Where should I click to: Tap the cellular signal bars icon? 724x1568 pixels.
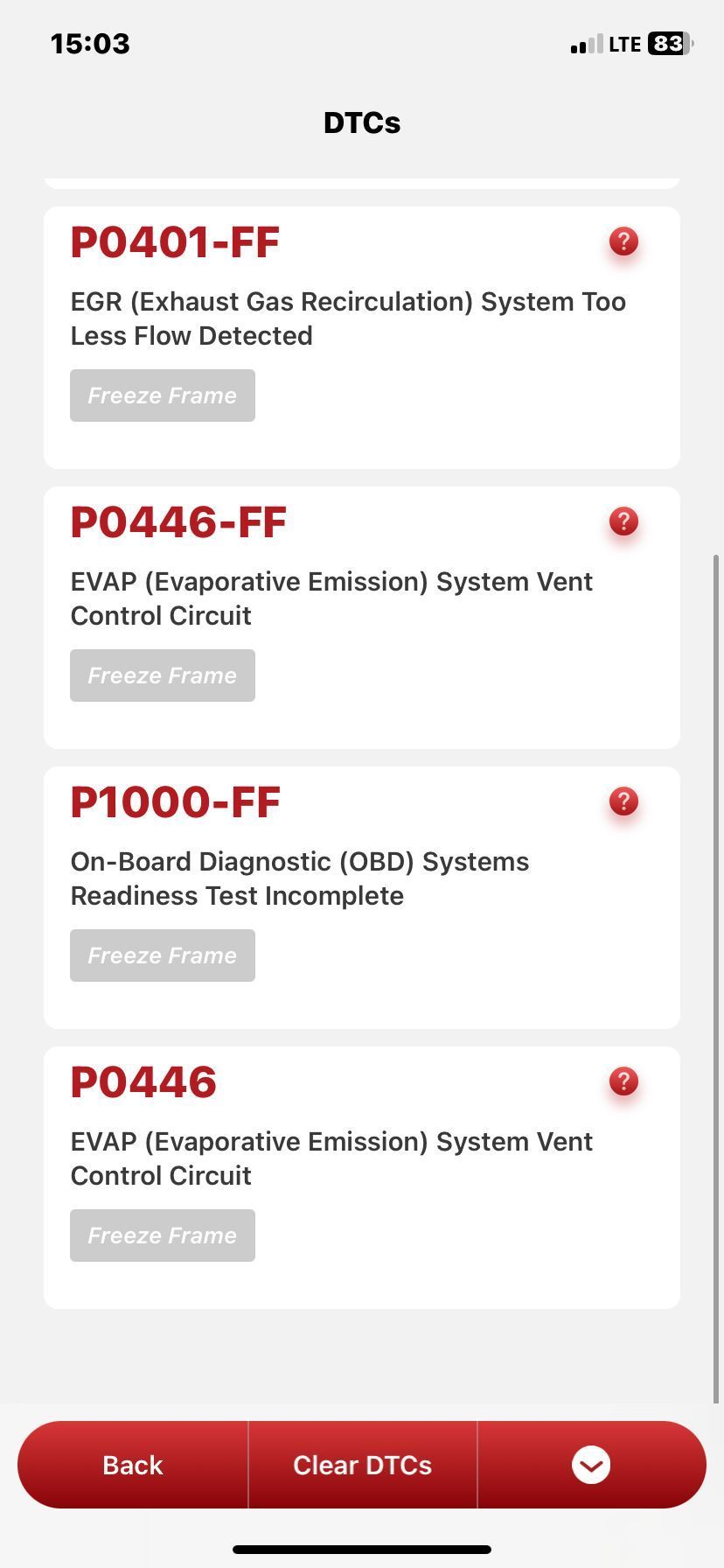pos(587,45)
